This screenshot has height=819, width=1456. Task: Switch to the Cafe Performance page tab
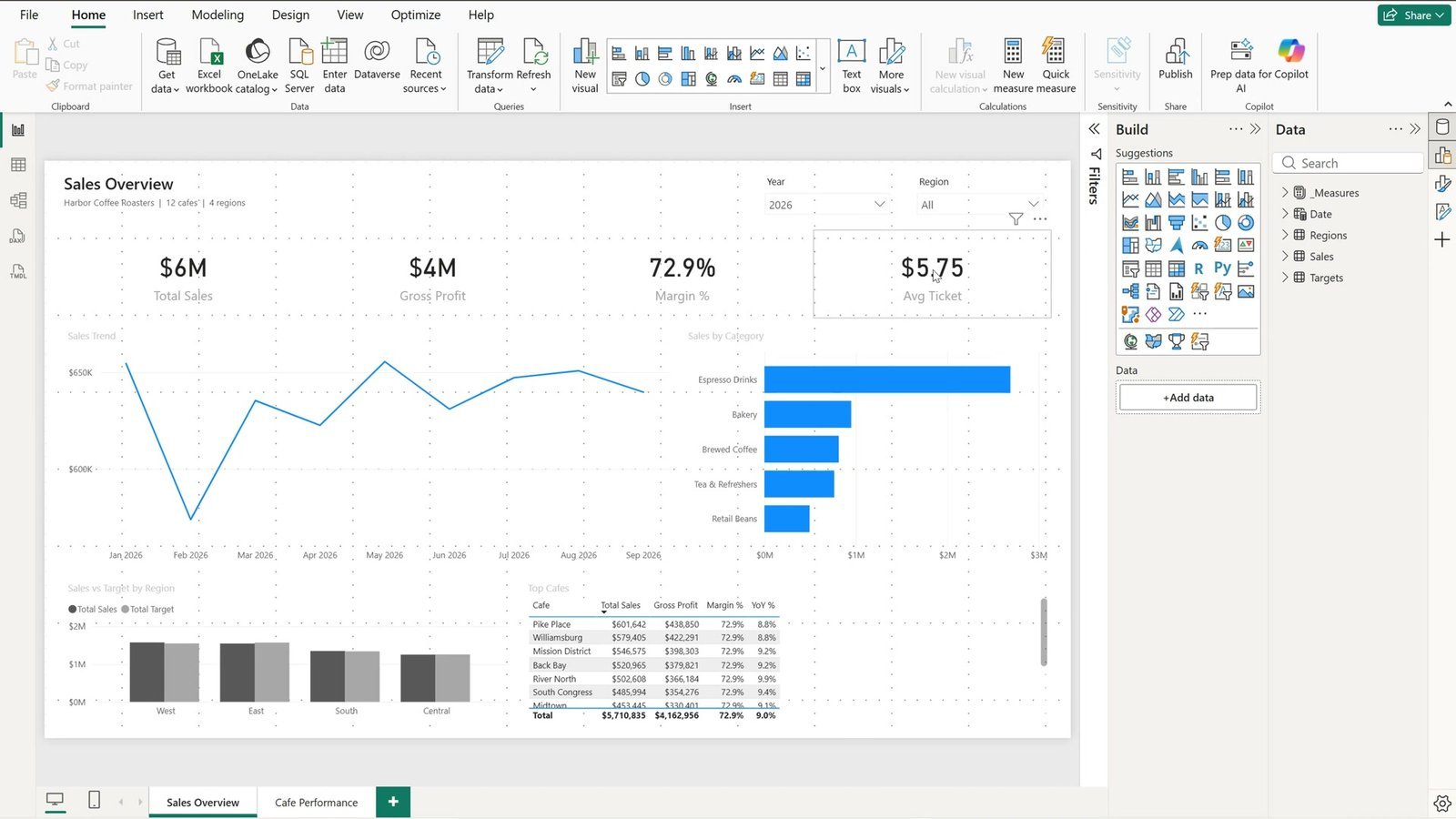316,803
